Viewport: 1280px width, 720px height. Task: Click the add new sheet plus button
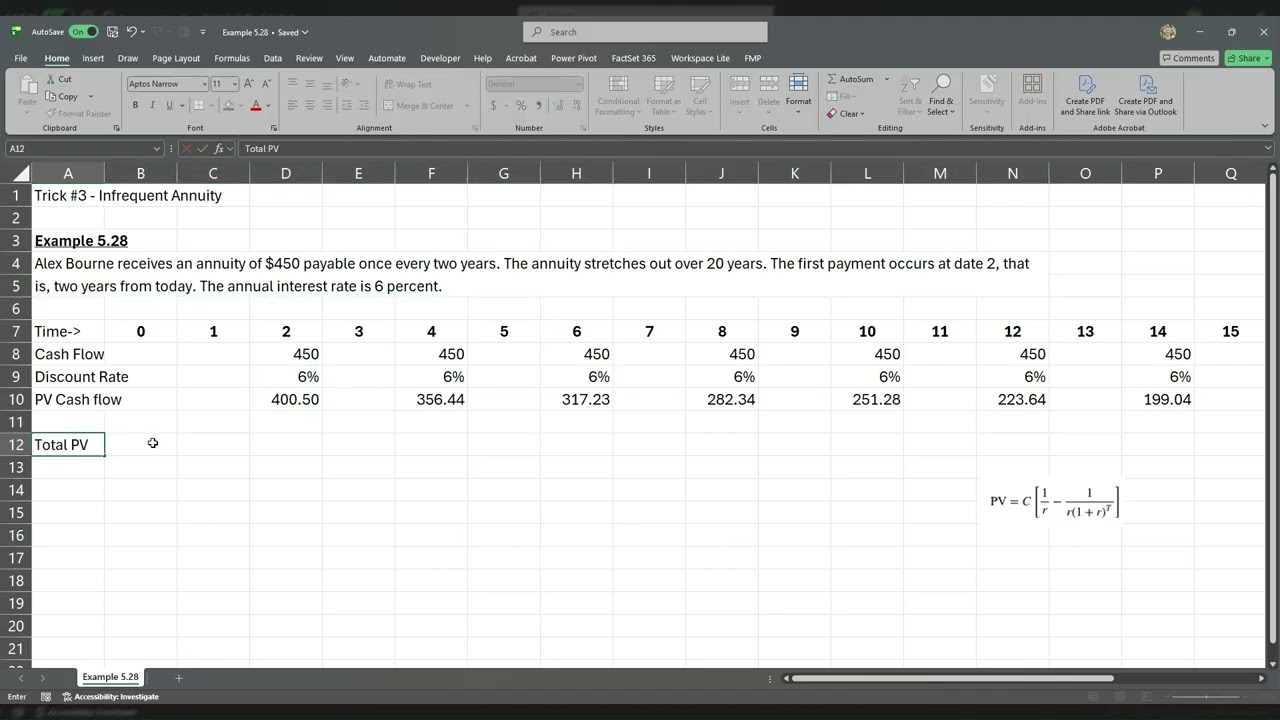point(179,678)
